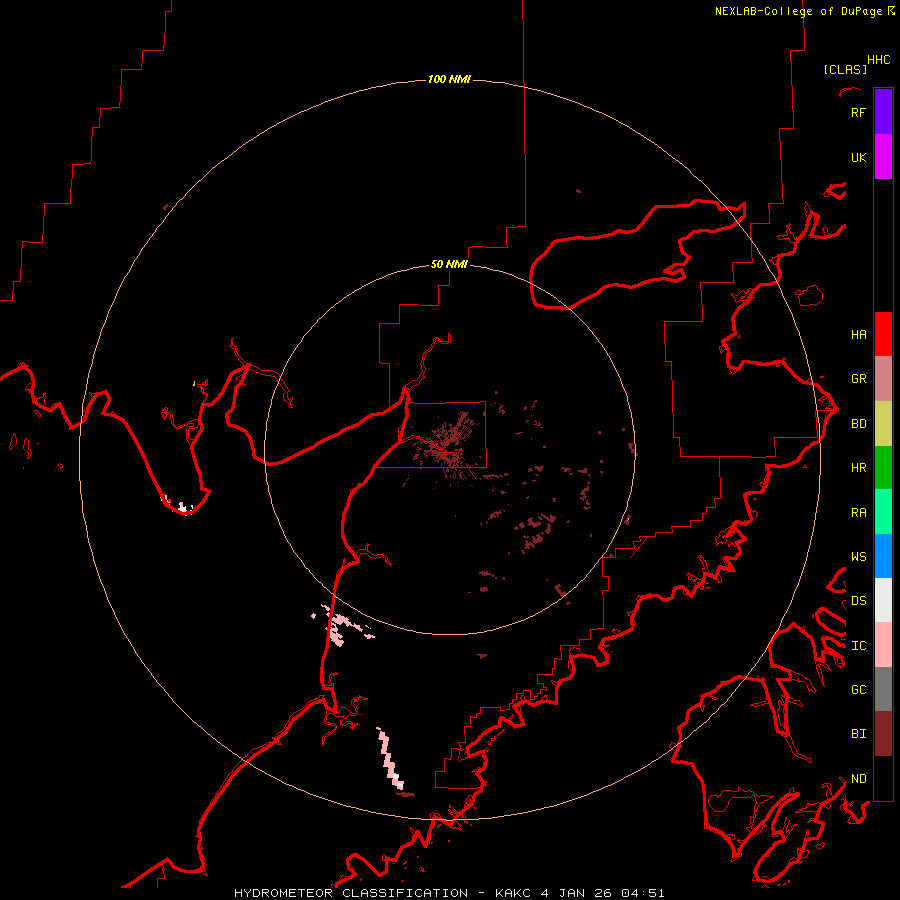Click the 50 NMI range ring label

(449, 264)
